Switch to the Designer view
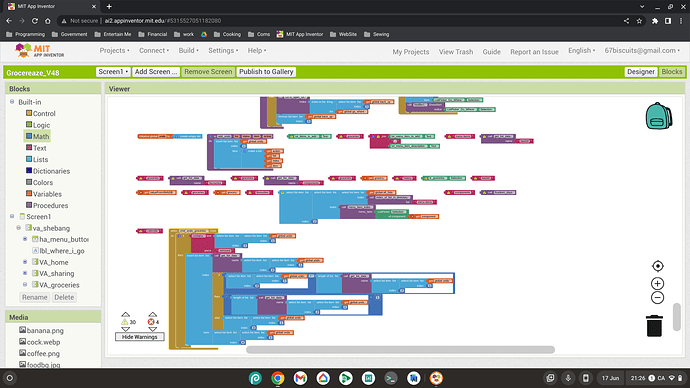 pyautogui.click(x=641, y=72)
